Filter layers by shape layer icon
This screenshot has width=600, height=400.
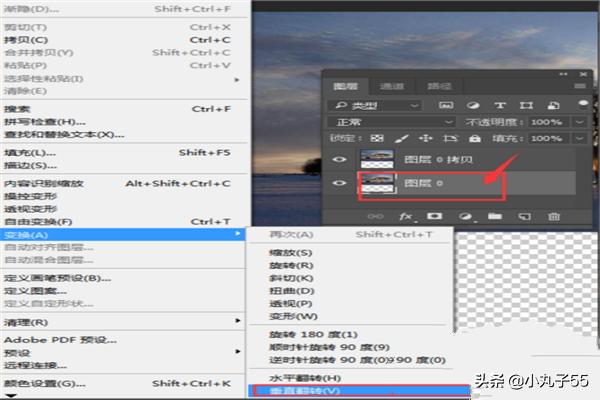coord(526,105)
